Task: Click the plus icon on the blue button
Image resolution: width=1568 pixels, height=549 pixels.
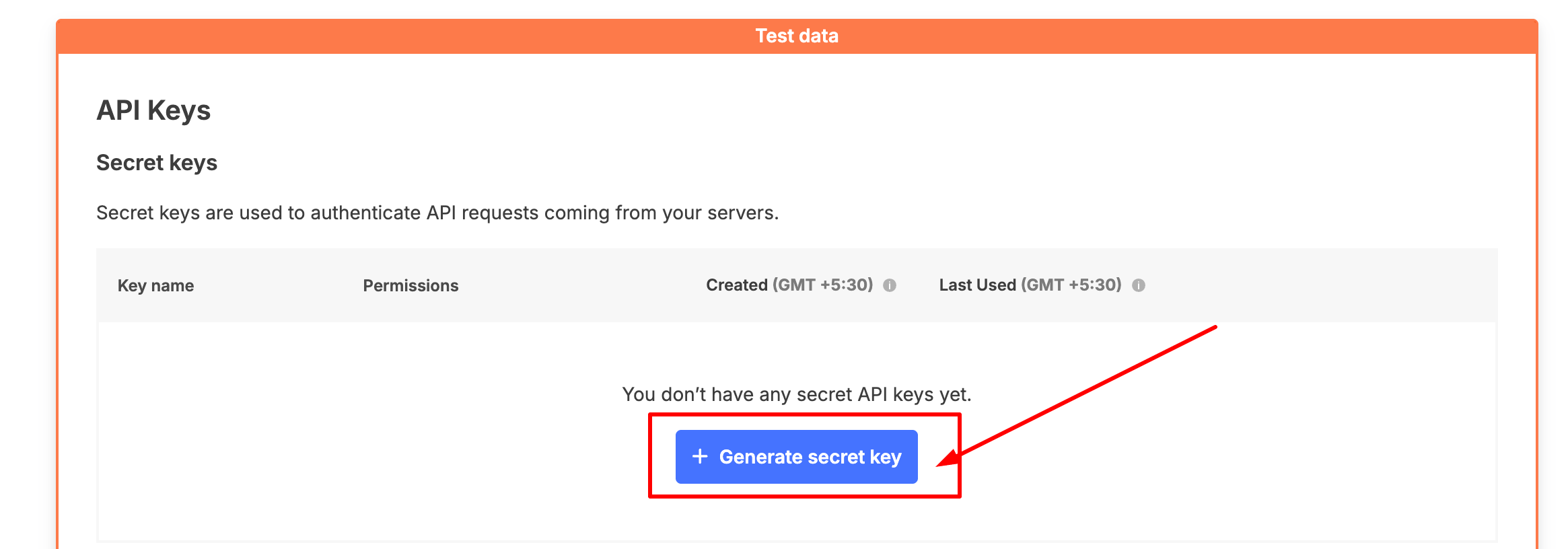Action: coord(700,456)
